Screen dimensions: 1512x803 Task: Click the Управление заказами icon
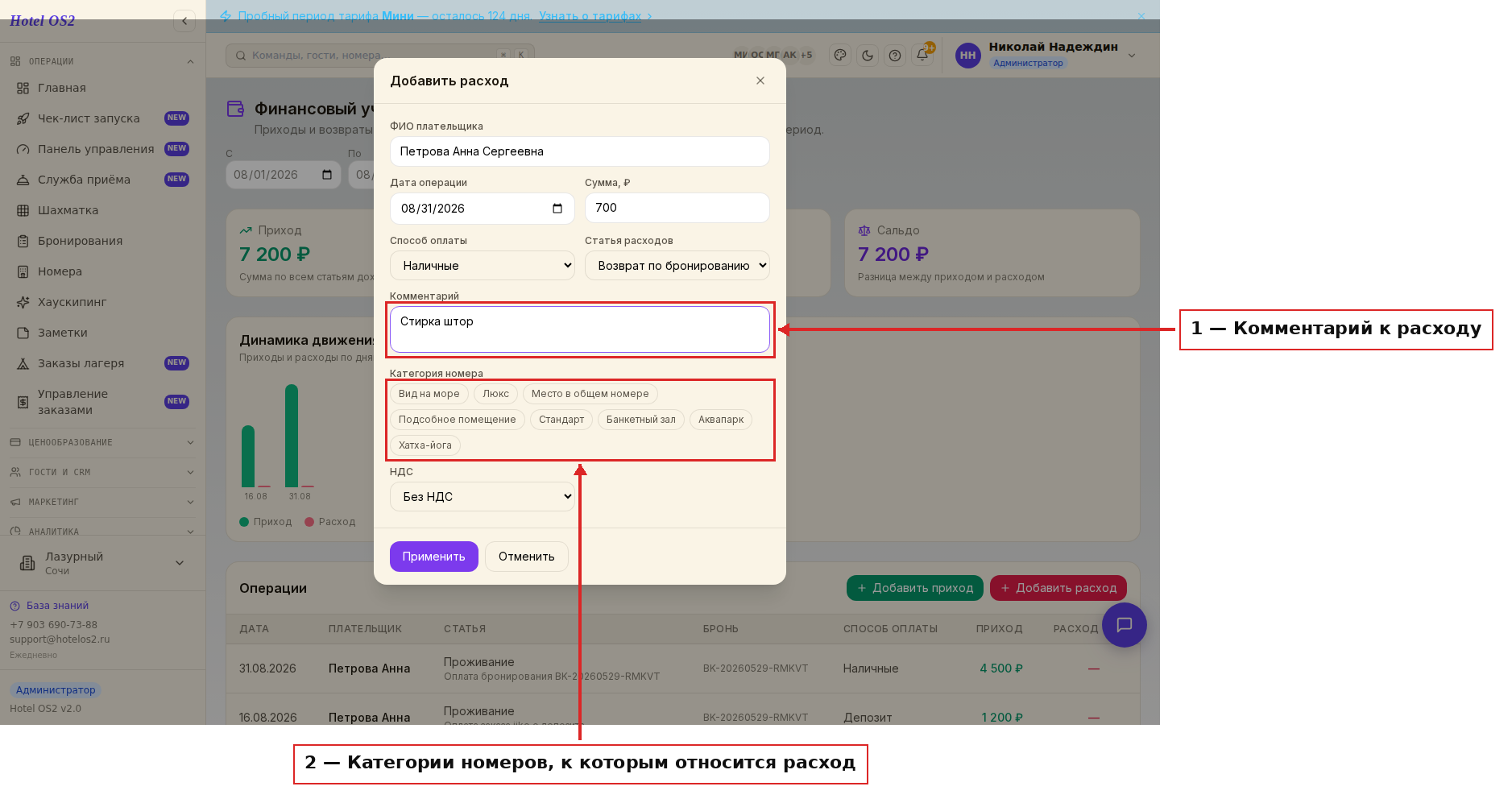pos(23,402)
